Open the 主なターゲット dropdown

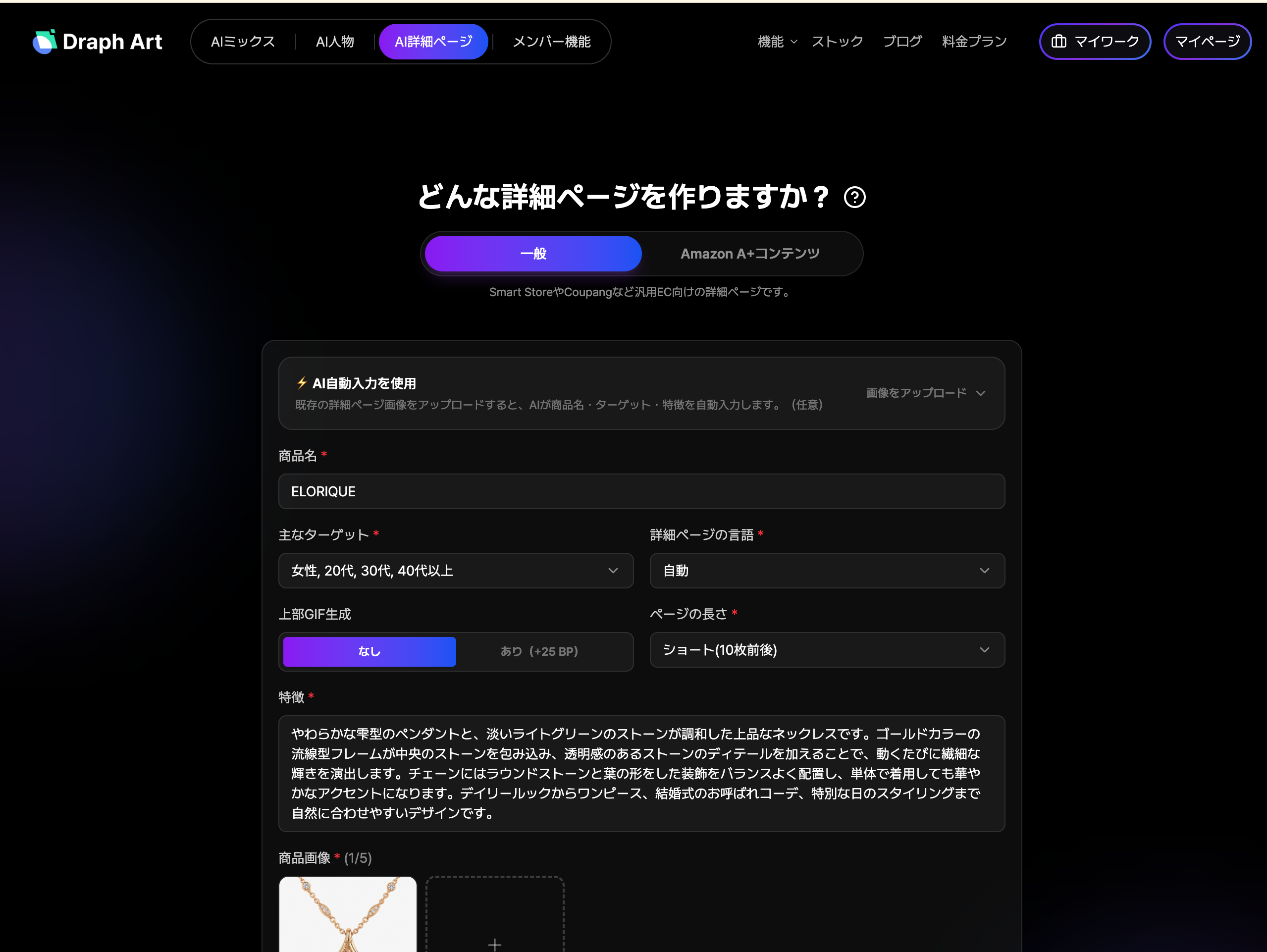[x=455, y=571]
